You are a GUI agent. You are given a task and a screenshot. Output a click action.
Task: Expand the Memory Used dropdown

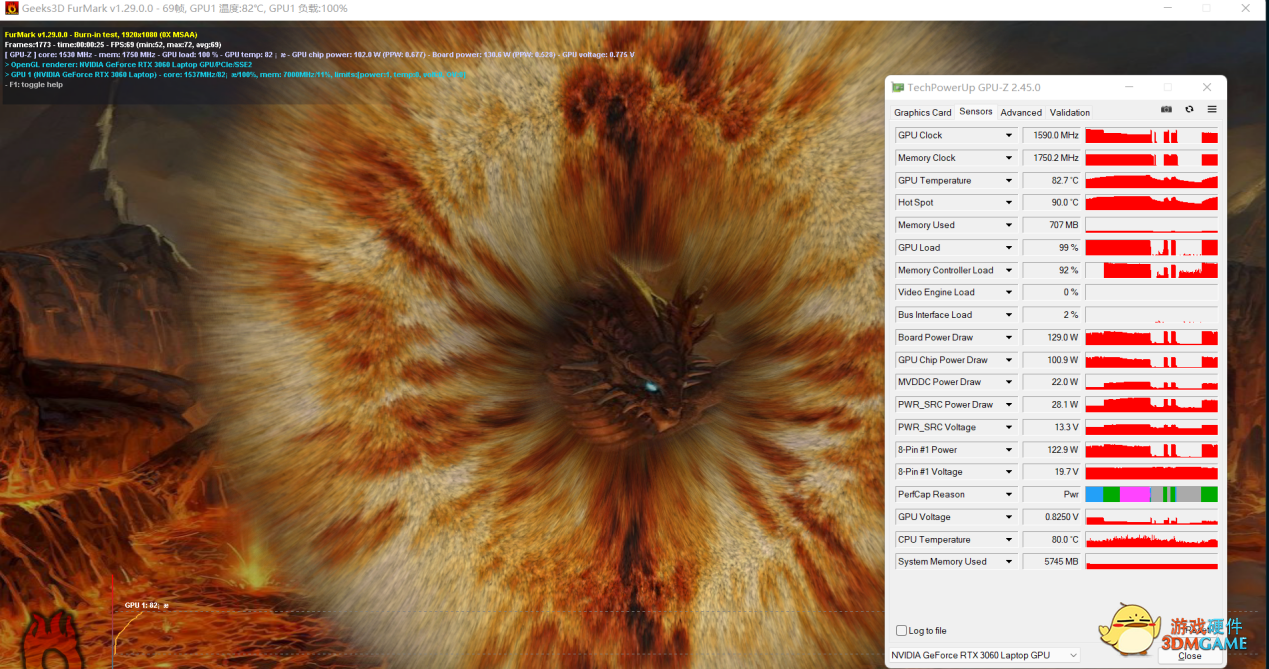(x=1009, y=225)
